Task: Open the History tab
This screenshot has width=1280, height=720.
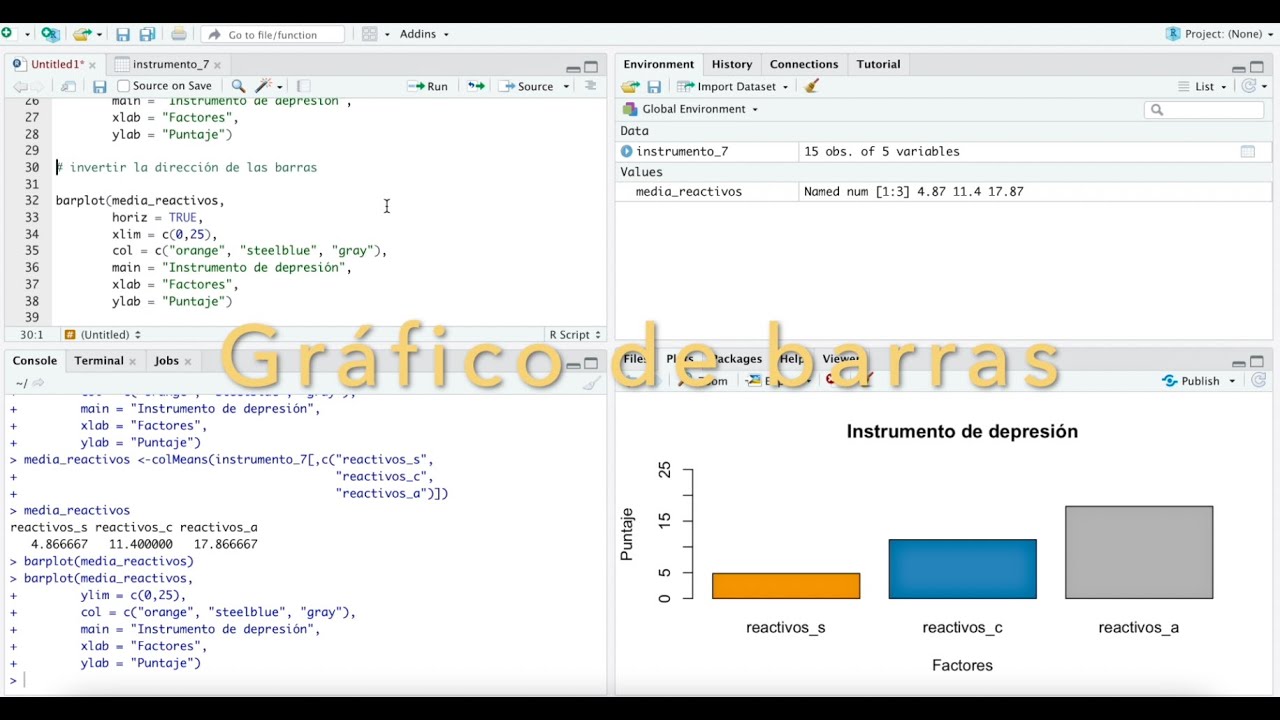Action: pos(732,64)
